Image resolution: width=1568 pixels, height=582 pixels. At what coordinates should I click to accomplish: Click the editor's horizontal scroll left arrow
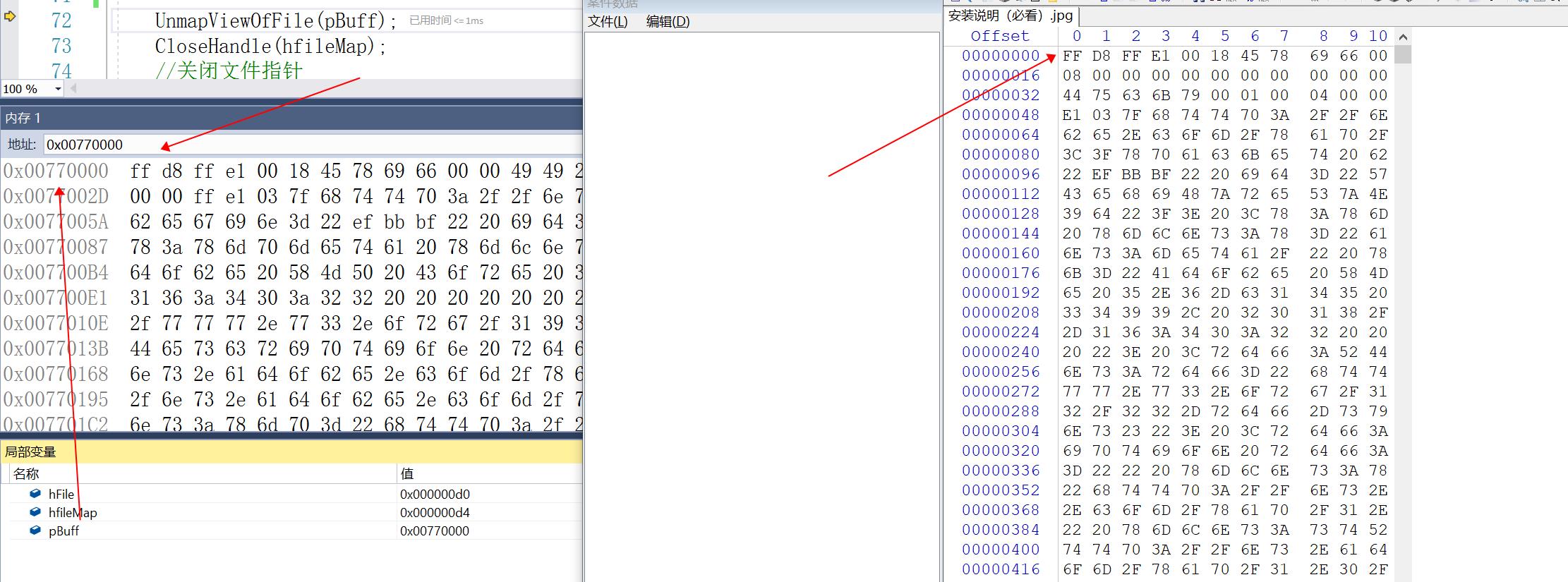tap(73, 89)
